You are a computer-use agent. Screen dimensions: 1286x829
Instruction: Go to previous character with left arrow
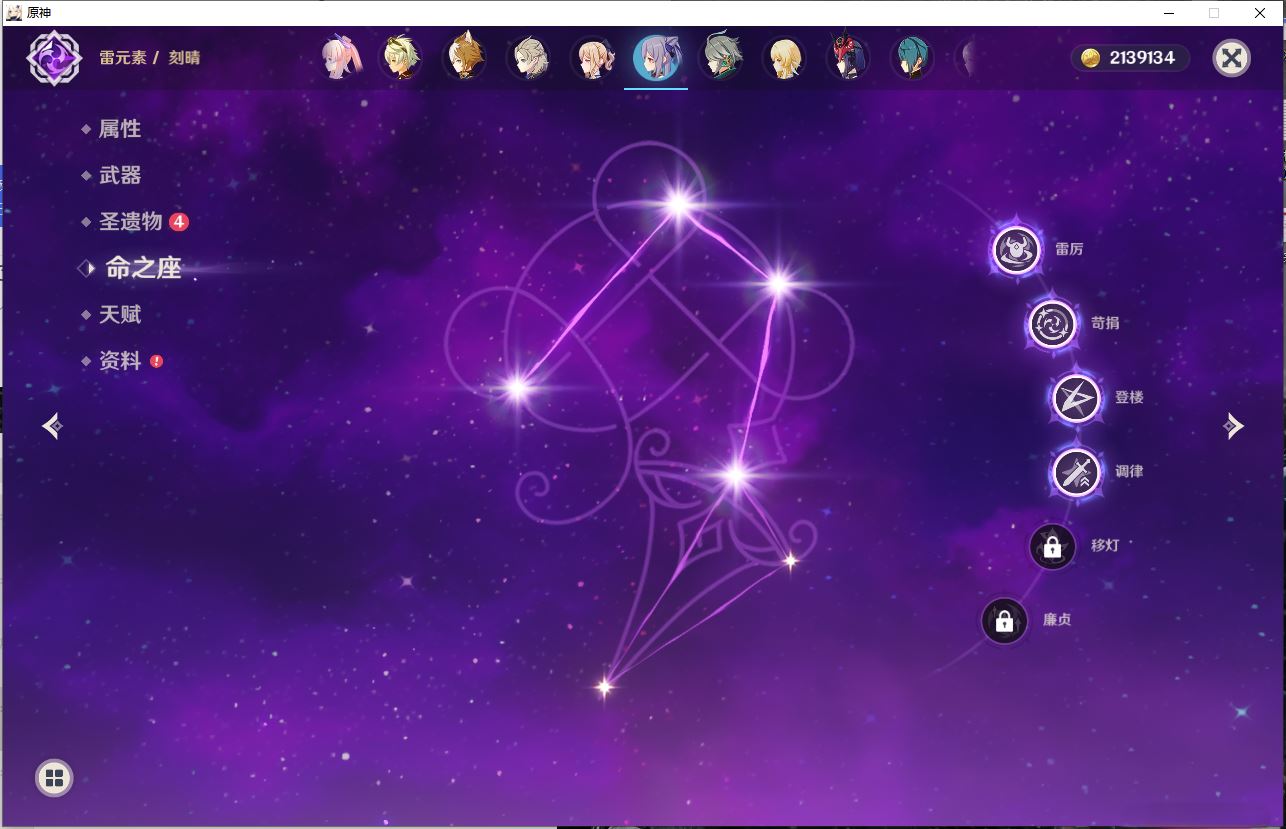pos(53,427)
